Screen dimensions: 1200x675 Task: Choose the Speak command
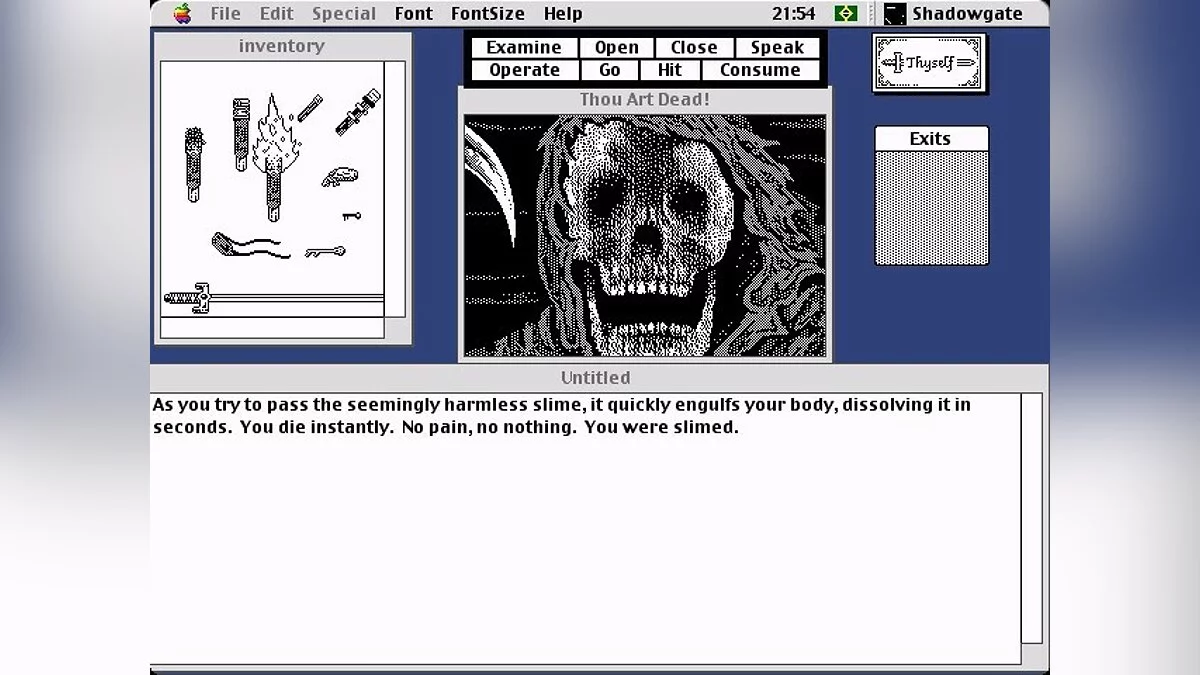pos(778,47)
